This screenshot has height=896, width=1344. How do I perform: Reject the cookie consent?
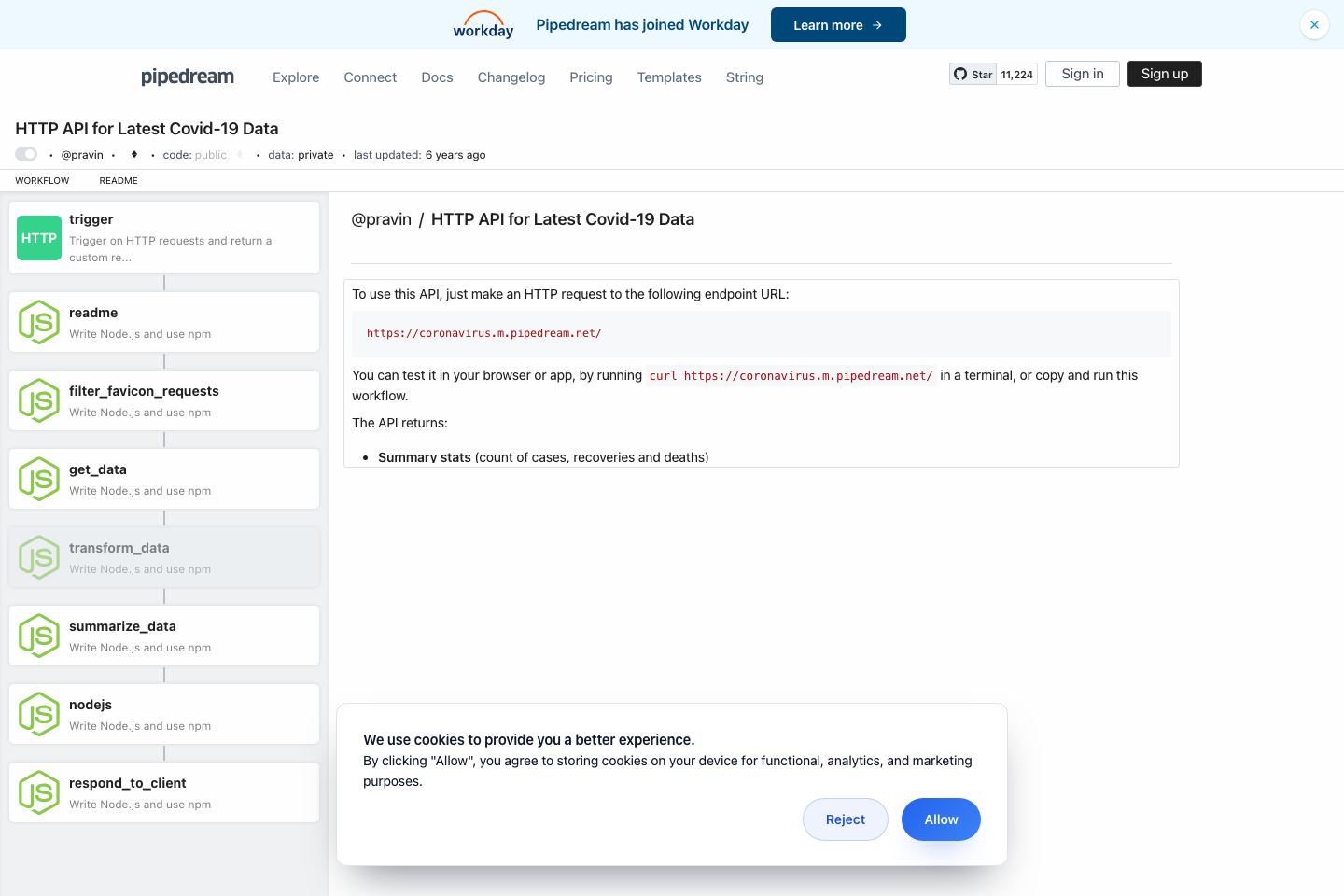coord(845,819)
